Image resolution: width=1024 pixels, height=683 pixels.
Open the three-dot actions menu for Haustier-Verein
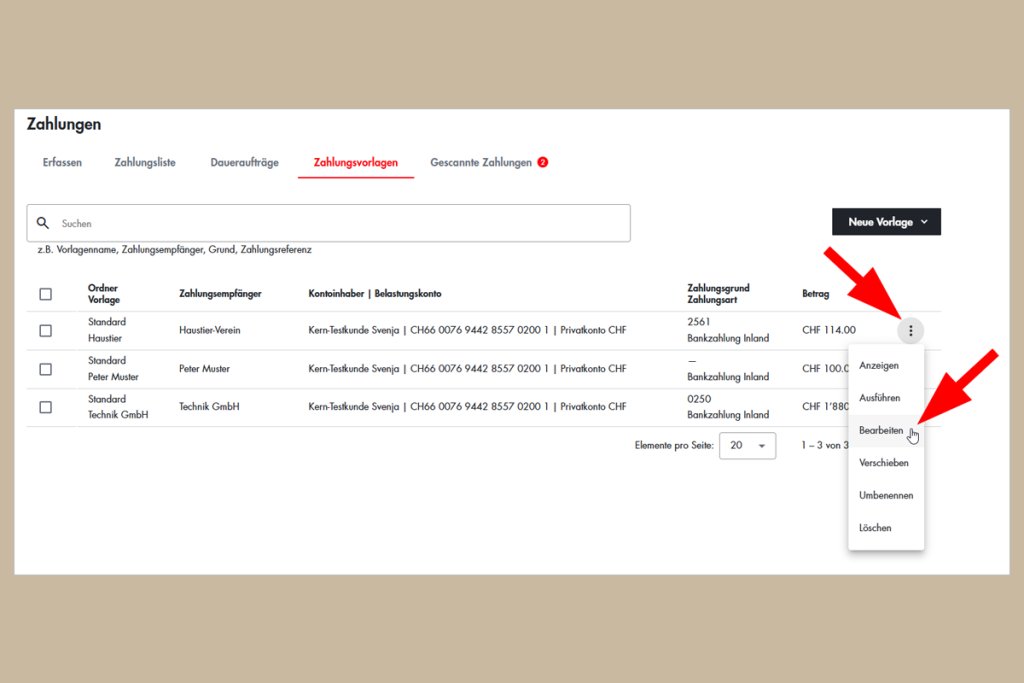(910, 329)
